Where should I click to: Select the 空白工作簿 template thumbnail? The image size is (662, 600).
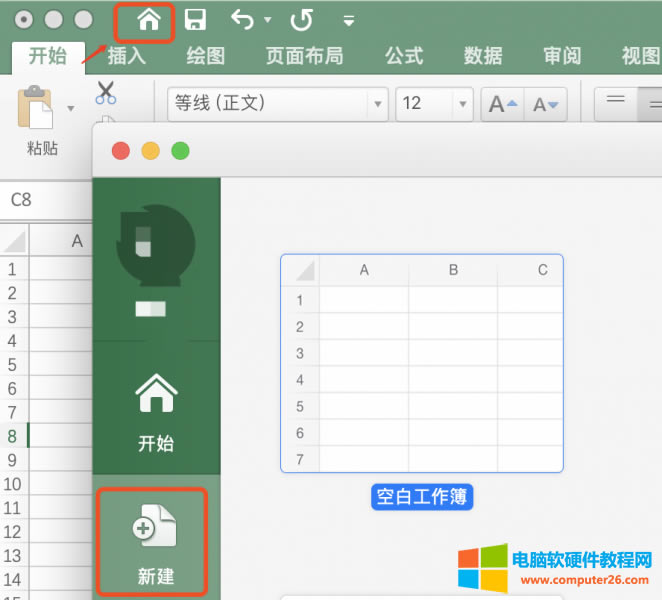(421, 363)
